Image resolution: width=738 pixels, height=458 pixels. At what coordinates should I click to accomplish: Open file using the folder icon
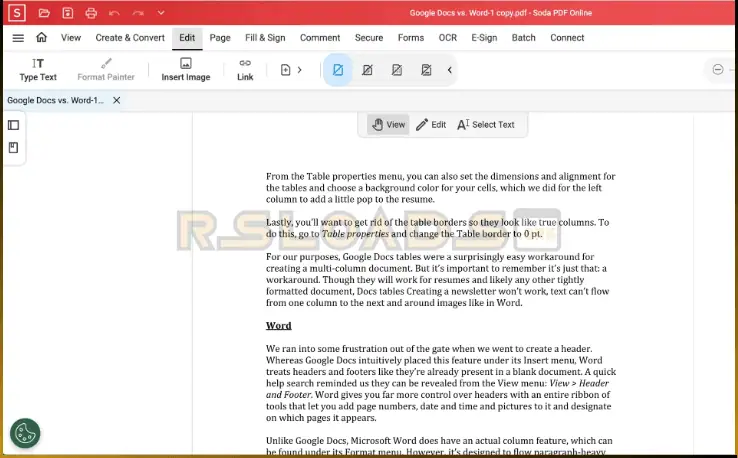pos(43,13)
